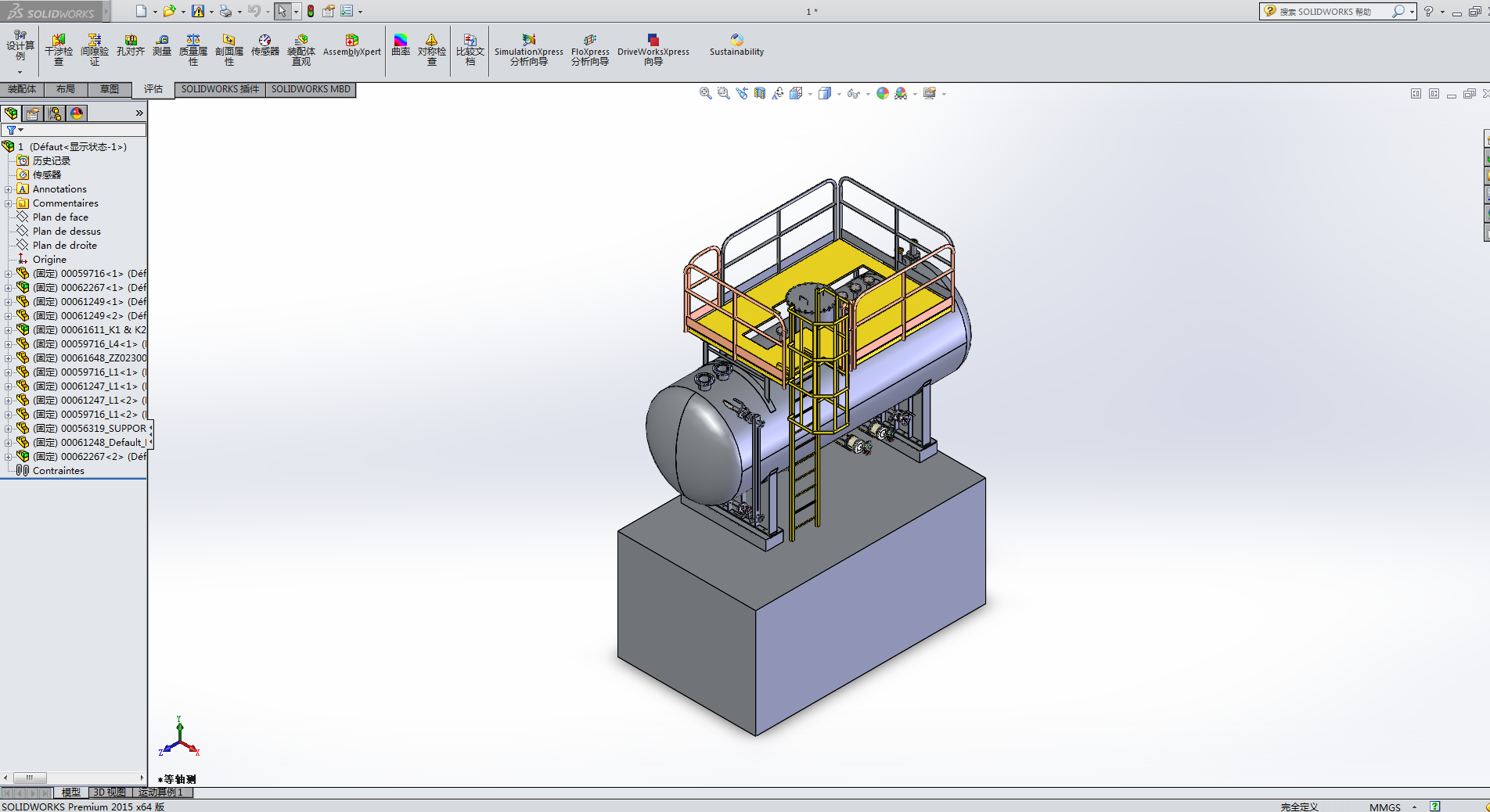Select the Plan de face plane
This screenshot has width=1490, height=812.
click(x=60, y=217)
